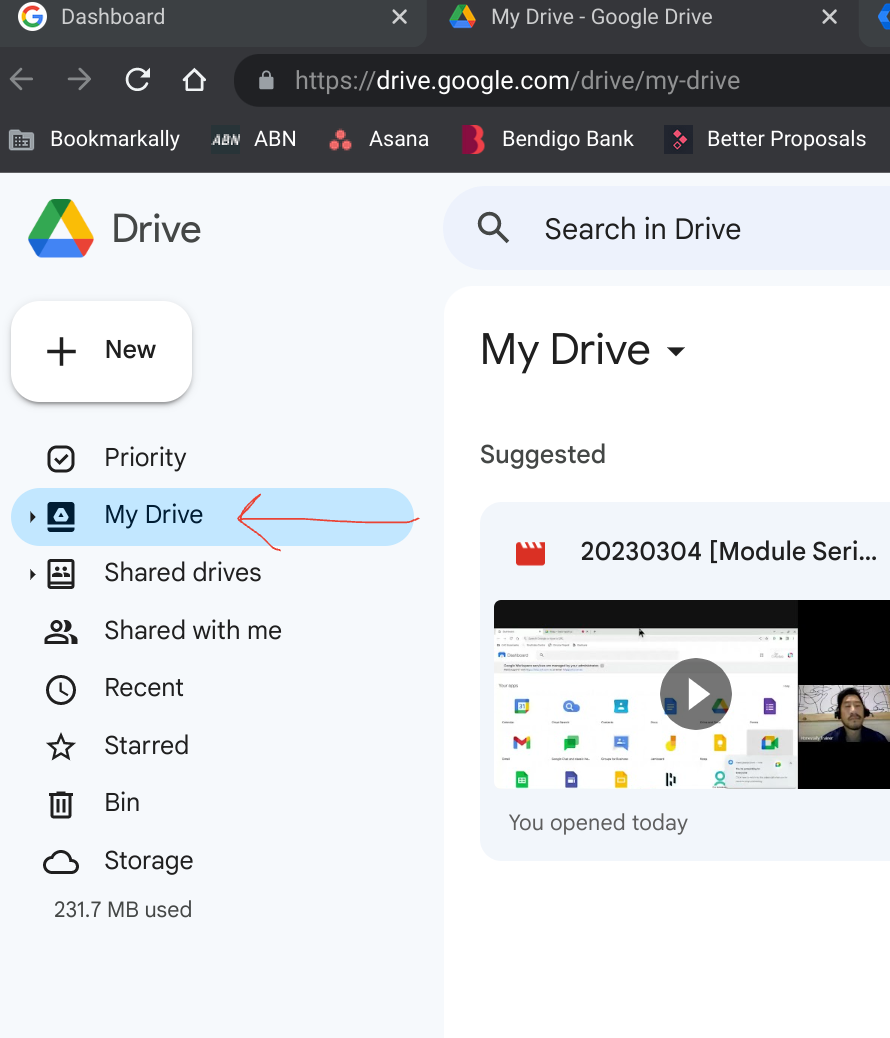890x1038 pixels.
Task: Reload the page with the refresh icon
Action: [138, 80]
